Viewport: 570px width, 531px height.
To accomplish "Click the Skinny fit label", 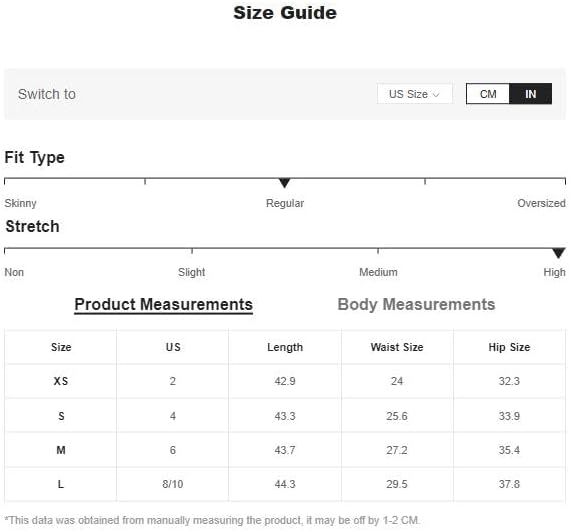I will pyautogui.click(x=20, y=203).
